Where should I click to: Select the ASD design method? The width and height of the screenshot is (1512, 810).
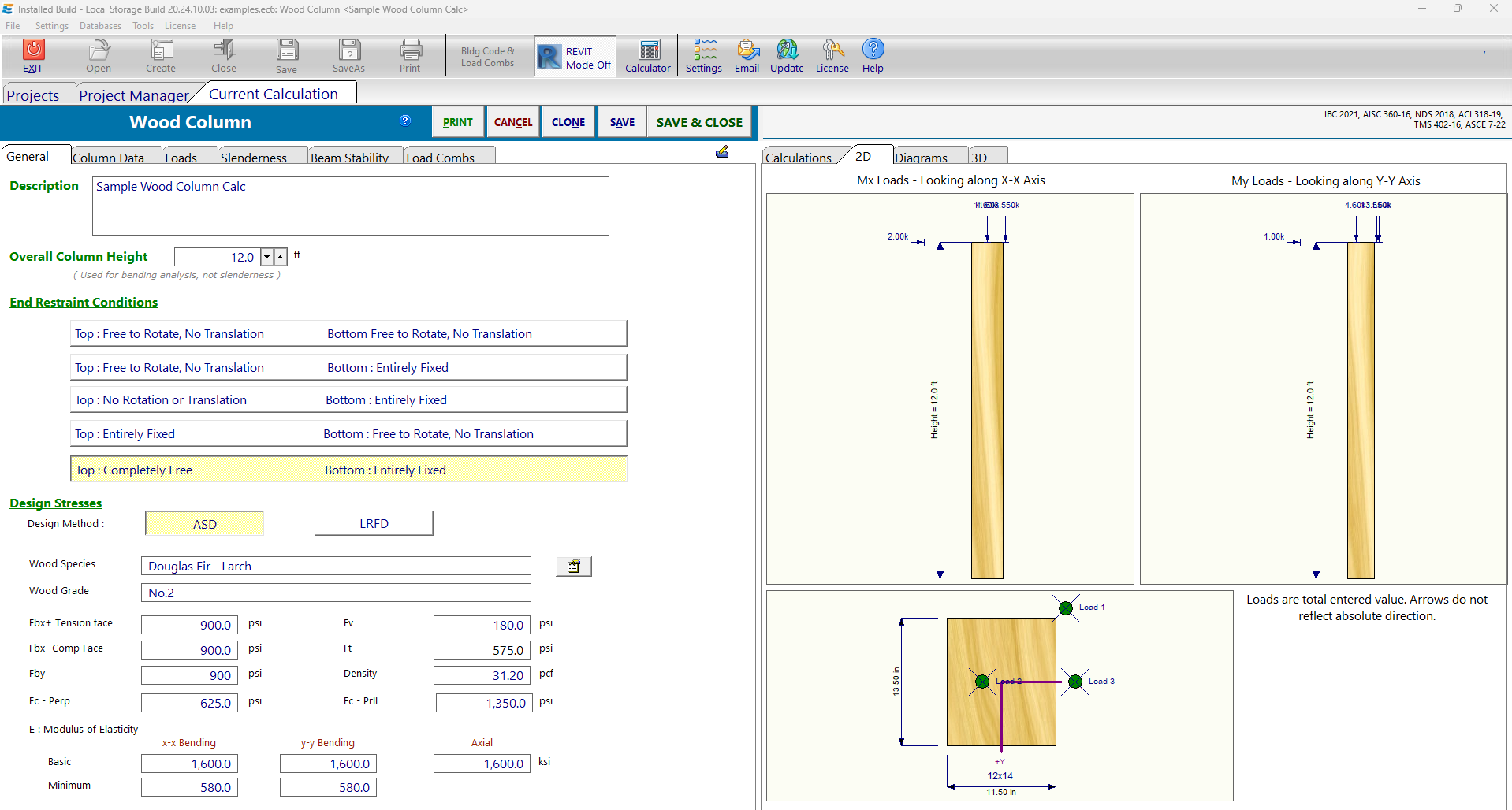pyautogui.click(x=205, y=524)
